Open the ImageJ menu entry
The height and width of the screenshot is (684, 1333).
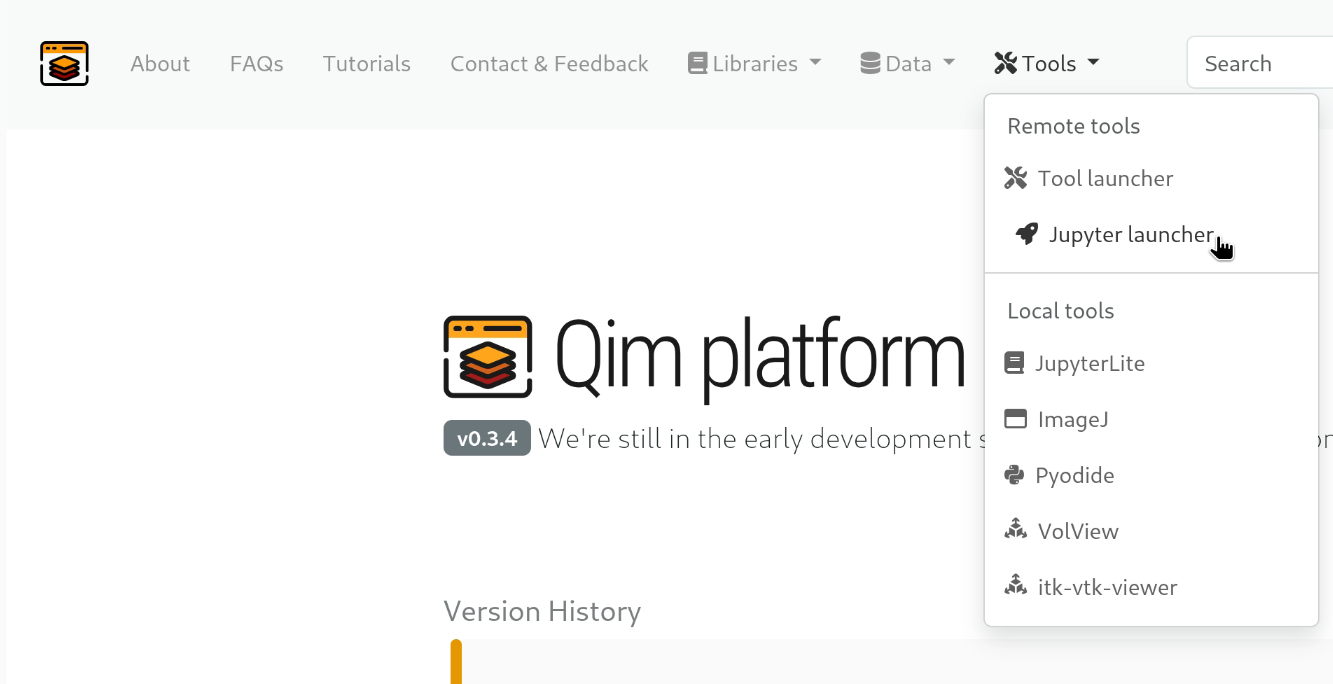click(x=1072, y=420)
